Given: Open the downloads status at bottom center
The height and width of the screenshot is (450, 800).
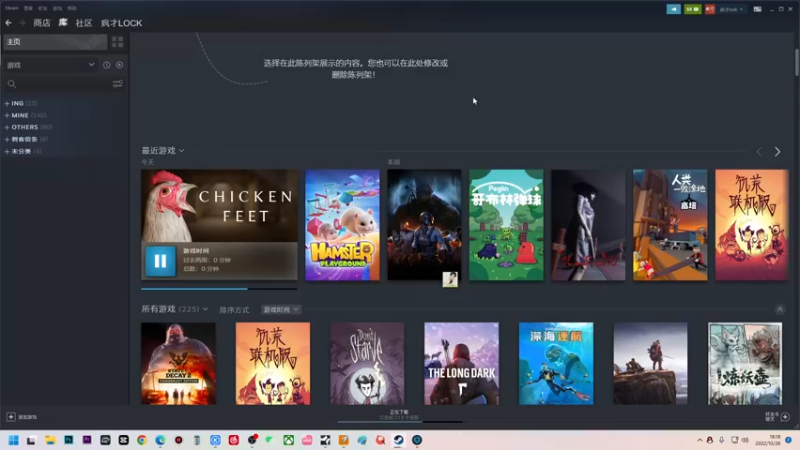Looking at the screenshot, I should click(x=399, y=415).
